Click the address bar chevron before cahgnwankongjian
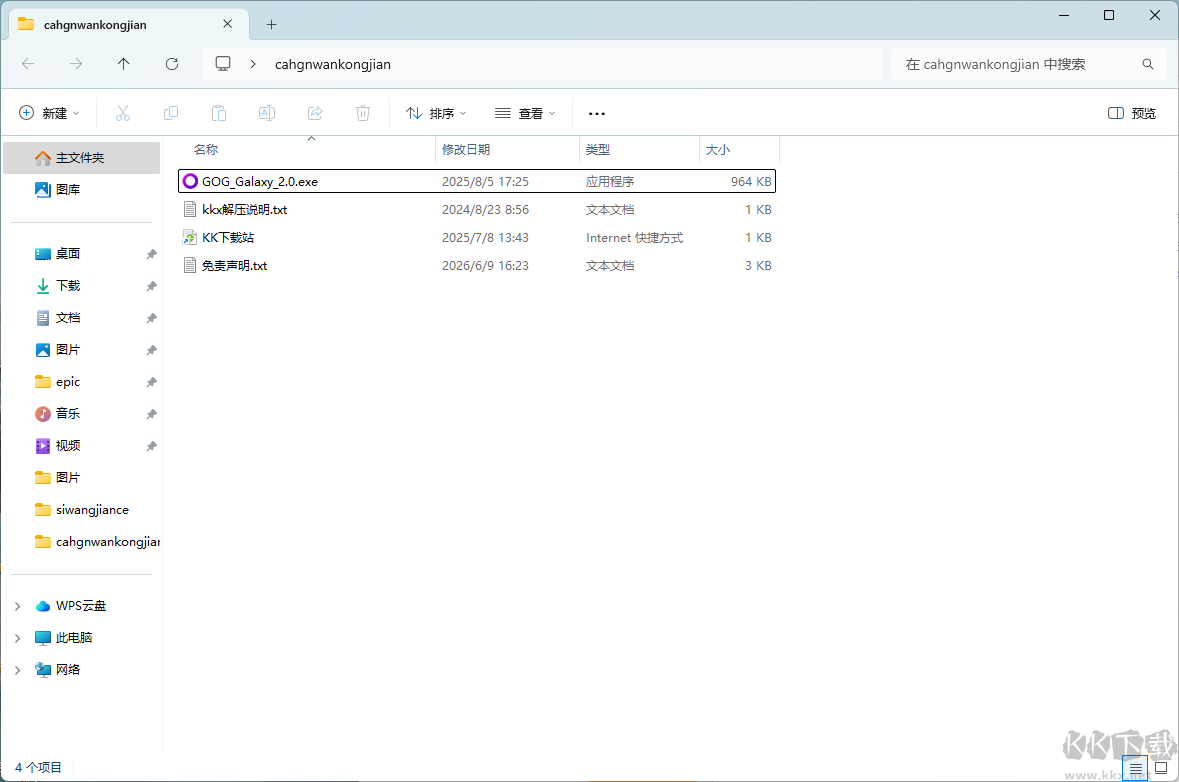Screen dimensions: 1179x782 (x=253, y=64)
